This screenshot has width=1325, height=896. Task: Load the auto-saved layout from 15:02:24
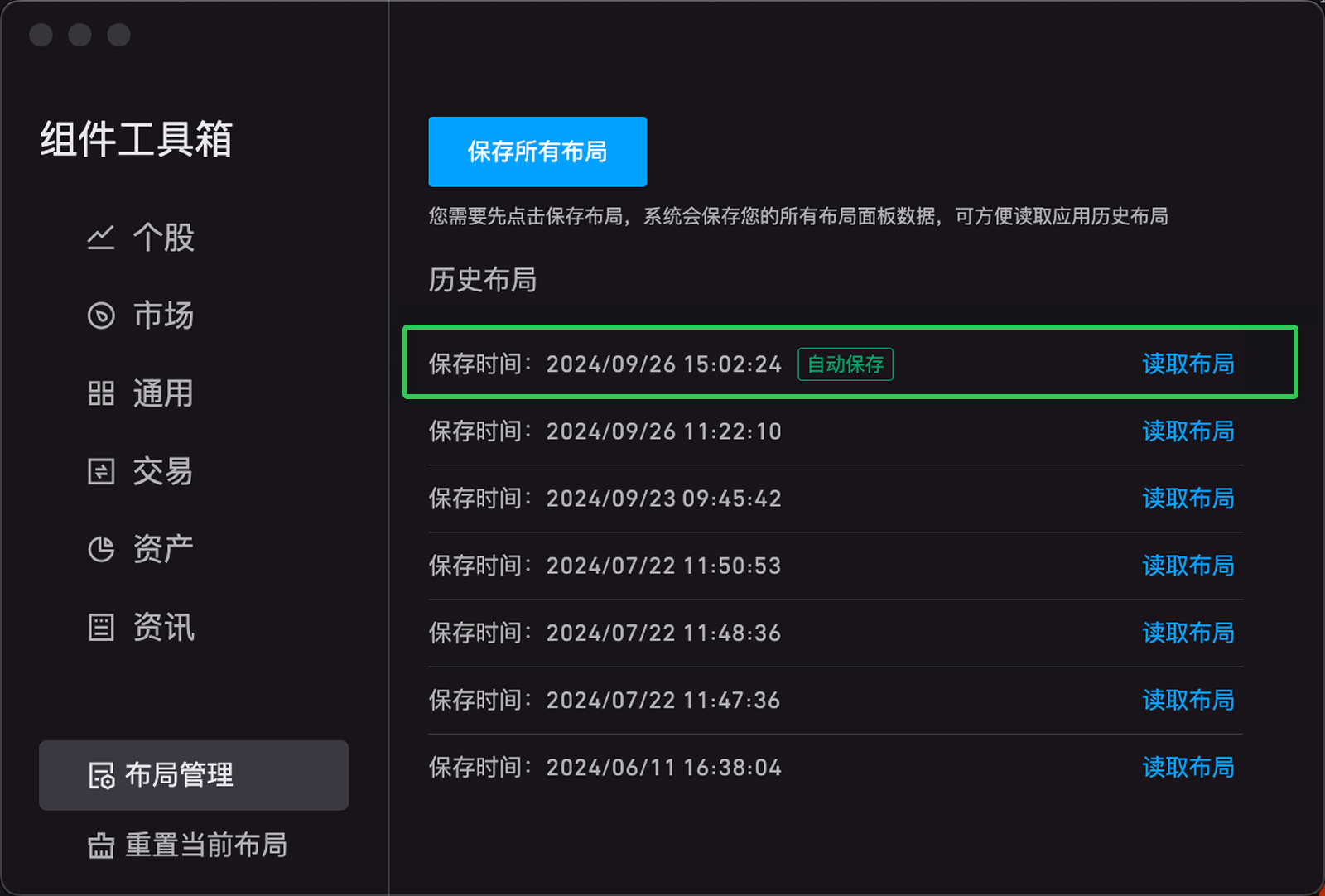coord(1188,364)
